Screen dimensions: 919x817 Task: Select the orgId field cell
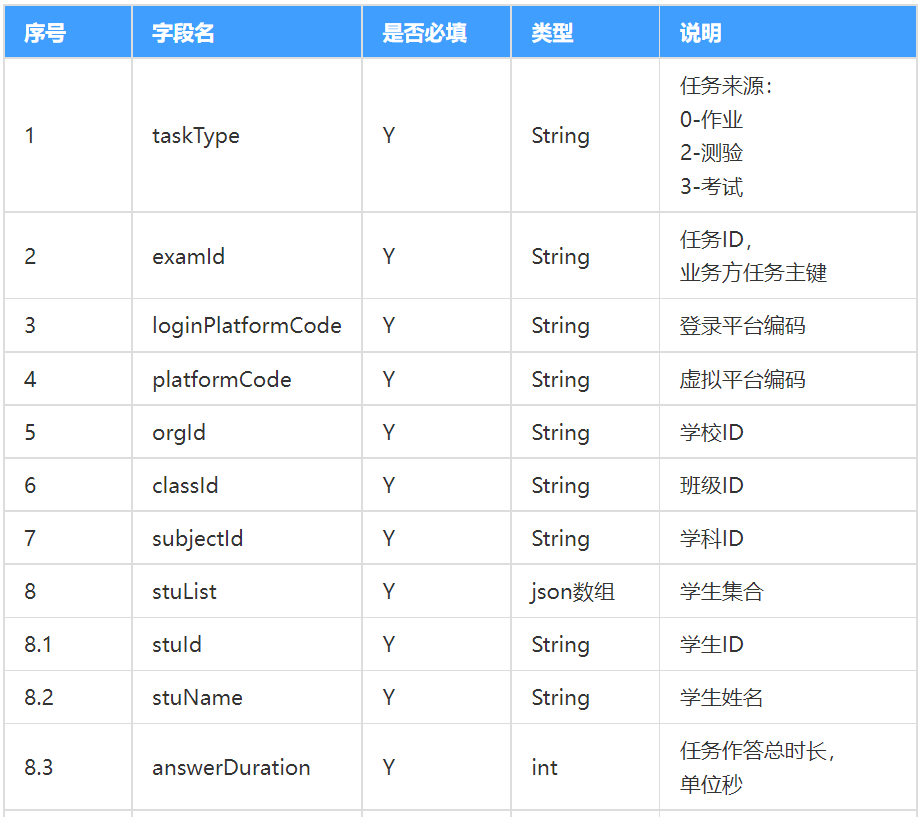(247, 433)
